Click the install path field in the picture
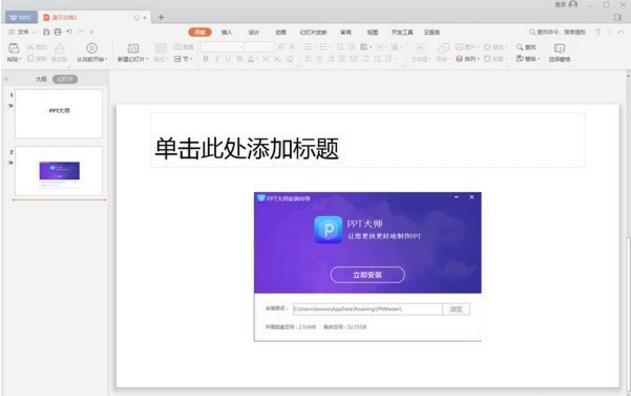The height and width of the screenshot is (396, 631). (367, 309)
